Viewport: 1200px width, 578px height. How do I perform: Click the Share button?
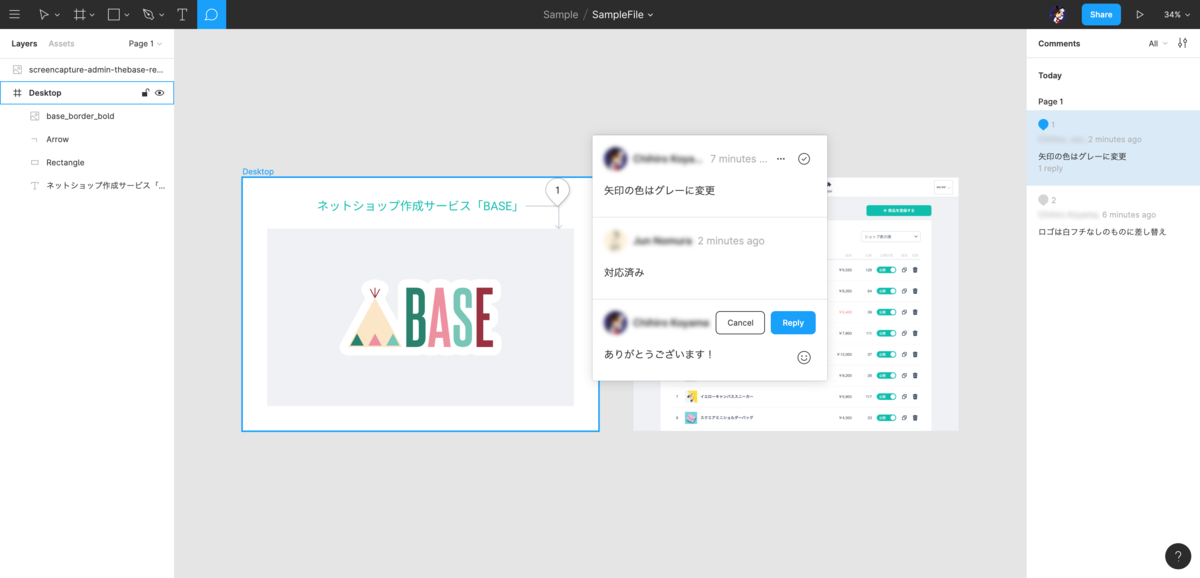1101,14
